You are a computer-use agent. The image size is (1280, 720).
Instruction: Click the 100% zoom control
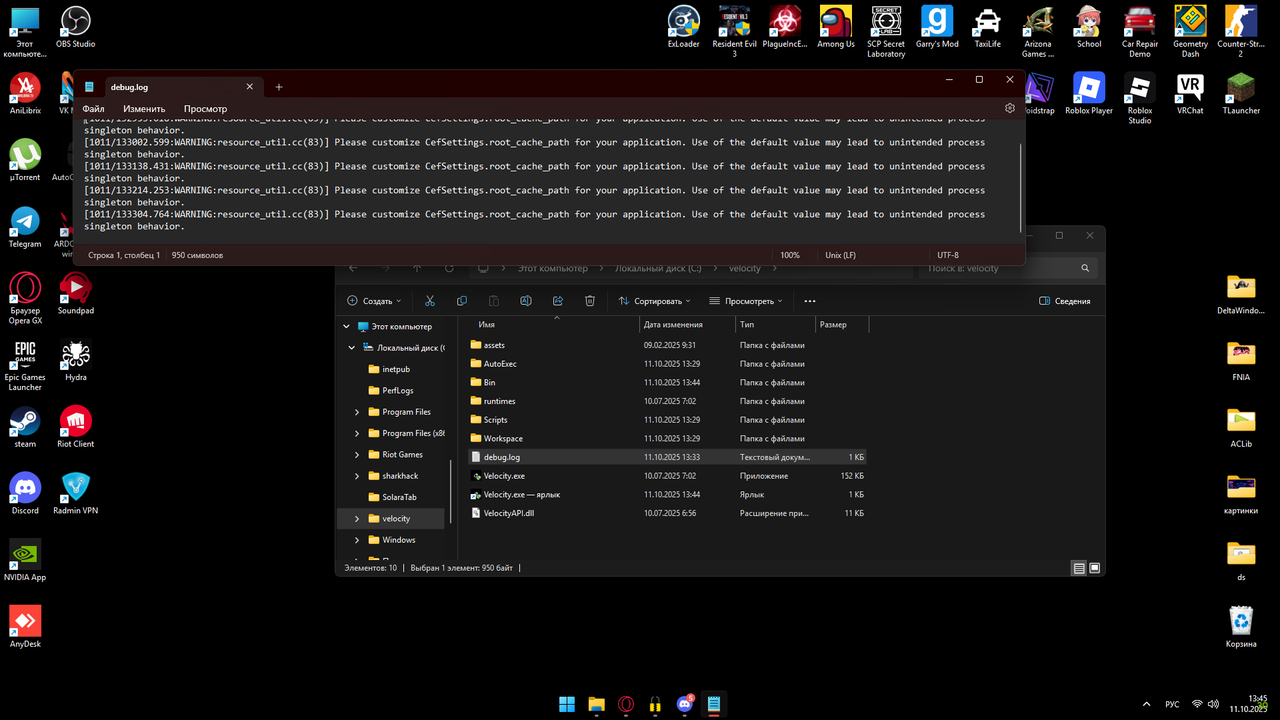pyautogui.click(x=790, y=255)
